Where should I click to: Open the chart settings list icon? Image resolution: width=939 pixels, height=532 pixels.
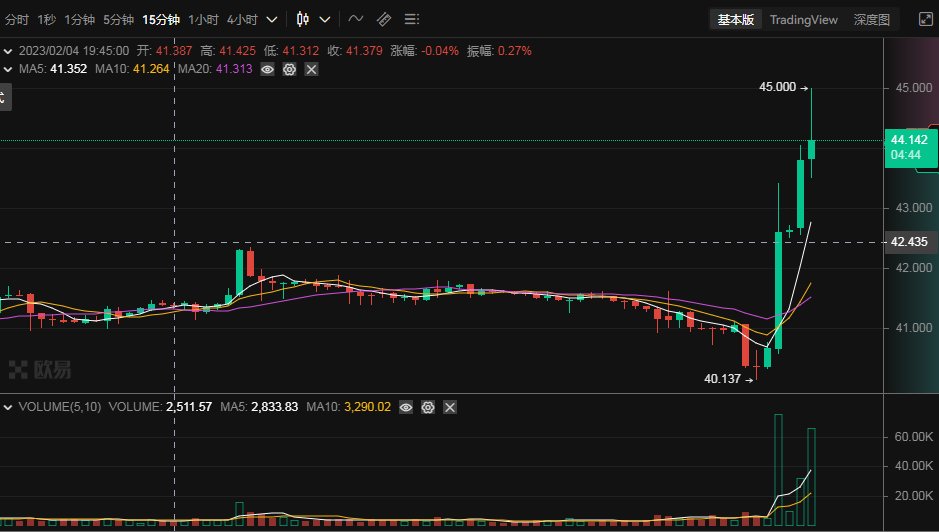pos(411,20)
